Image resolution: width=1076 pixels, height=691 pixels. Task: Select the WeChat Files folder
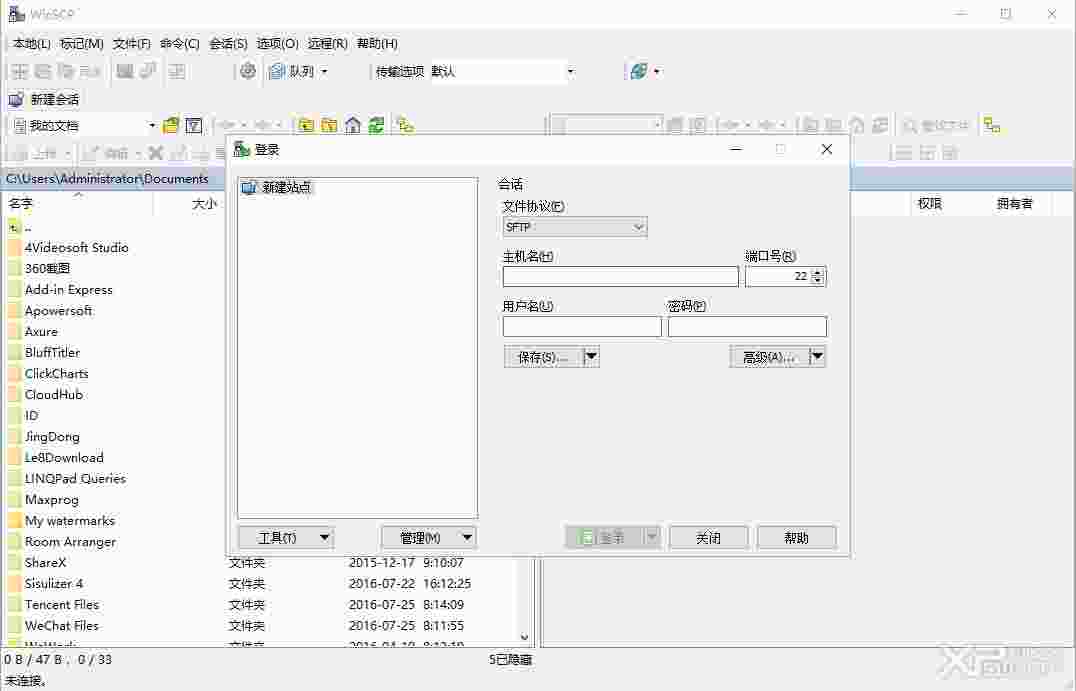(x=62, y=626)
